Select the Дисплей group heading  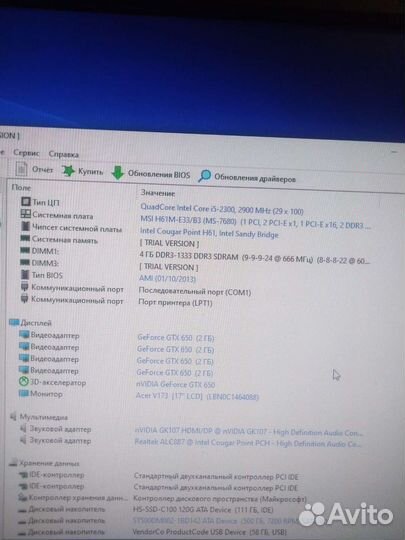[36, 323]
